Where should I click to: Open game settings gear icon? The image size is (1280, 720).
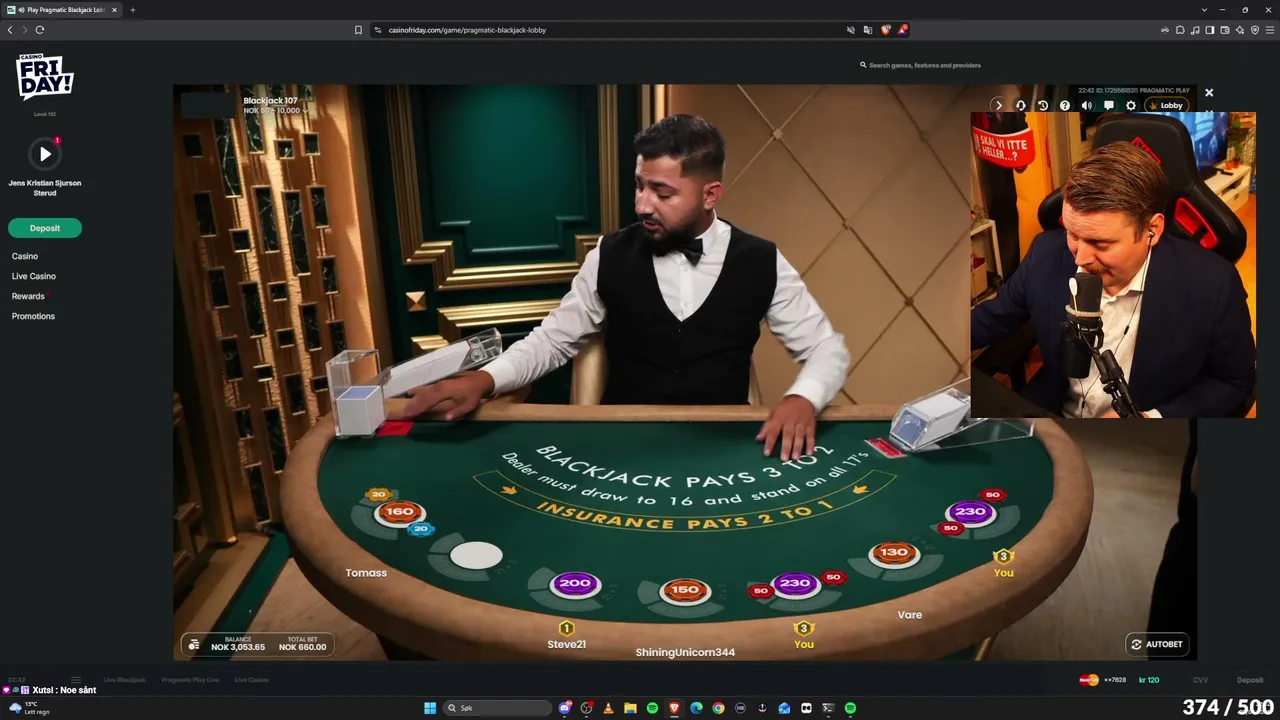(x=1131, y=105)
